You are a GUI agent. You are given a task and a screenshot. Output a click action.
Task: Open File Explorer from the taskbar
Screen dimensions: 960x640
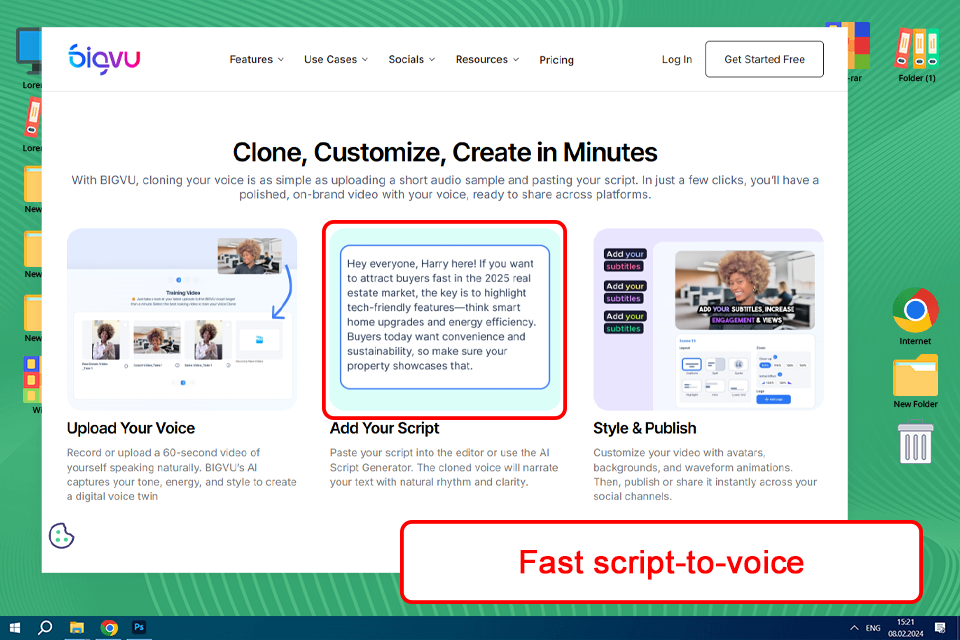click(x=77, y=628)
